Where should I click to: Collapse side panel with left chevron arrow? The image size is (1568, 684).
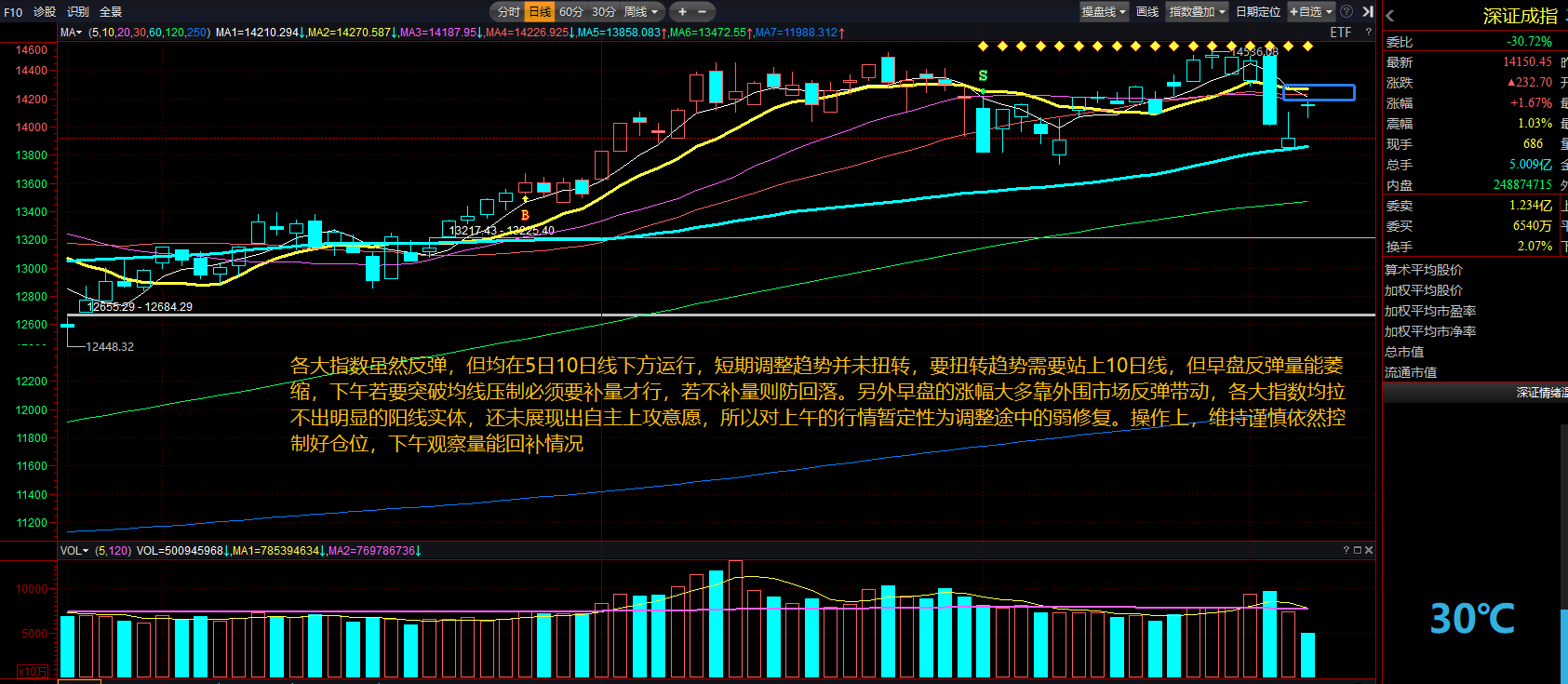(1390, 16)
